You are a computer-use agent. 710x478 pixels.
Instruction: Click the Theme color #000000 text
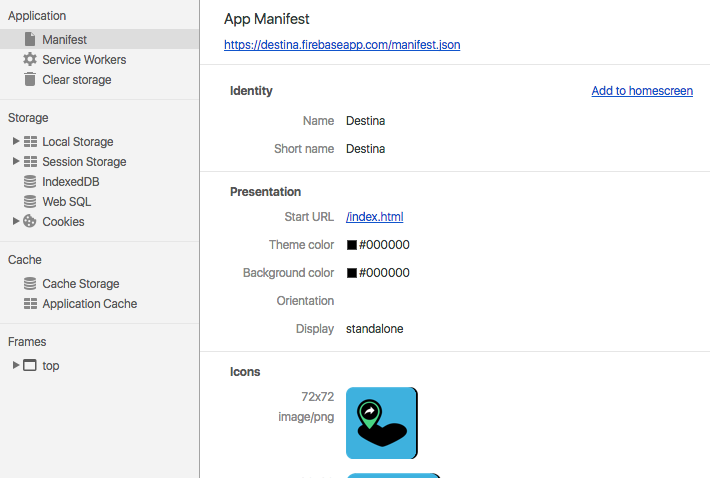(x=384, y=245)
